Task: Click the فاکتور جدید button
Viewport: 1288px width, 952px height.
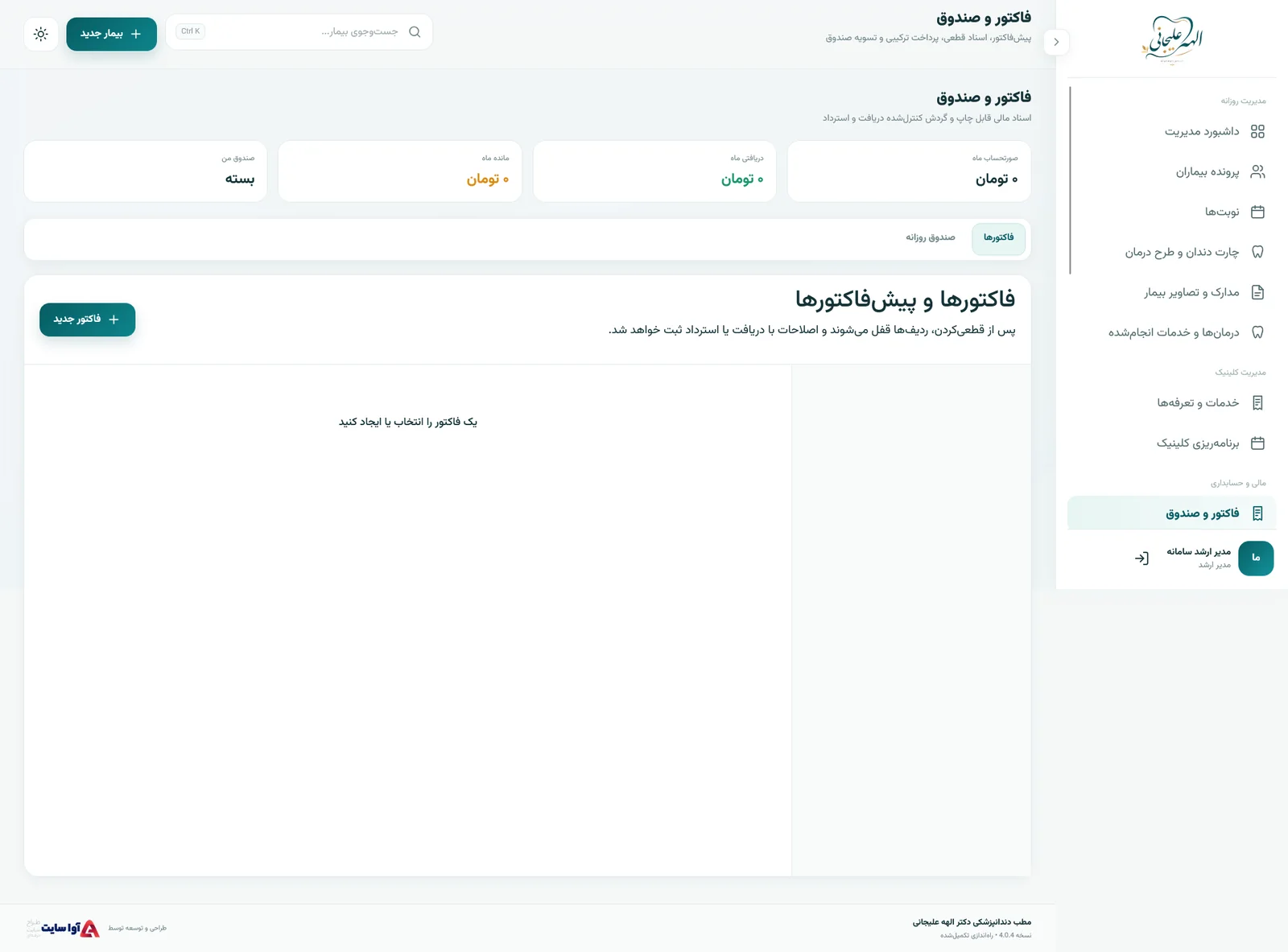Action: [x=87, y=319]
